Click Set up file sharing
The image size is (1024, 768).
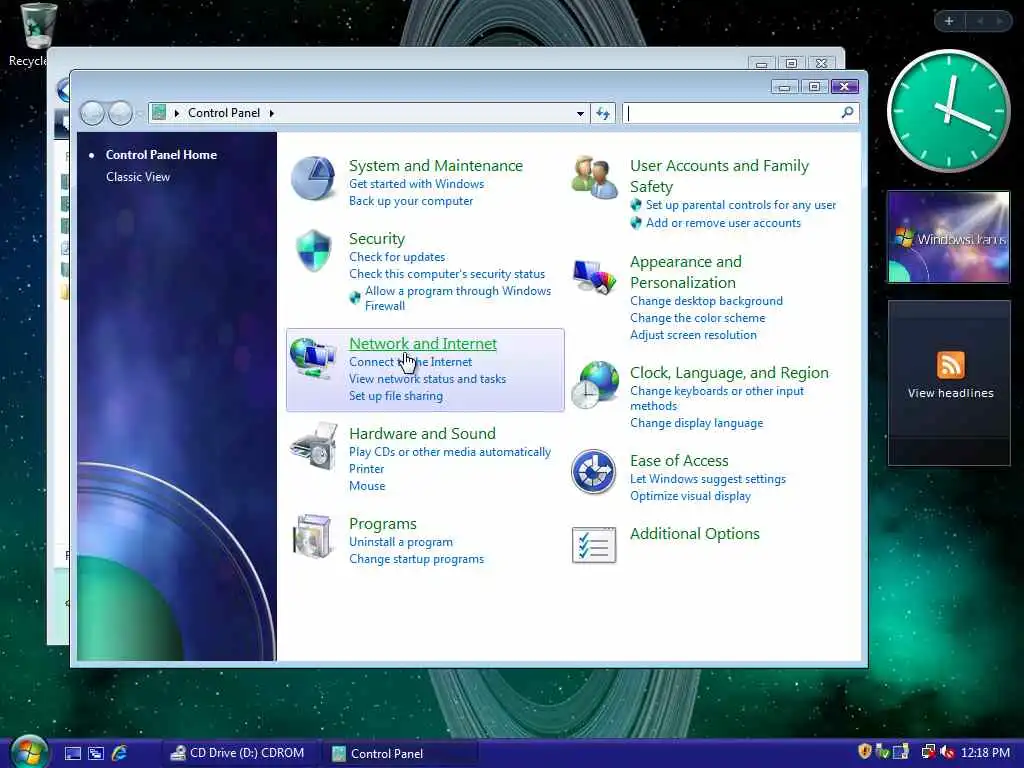[x=396, y=396]
